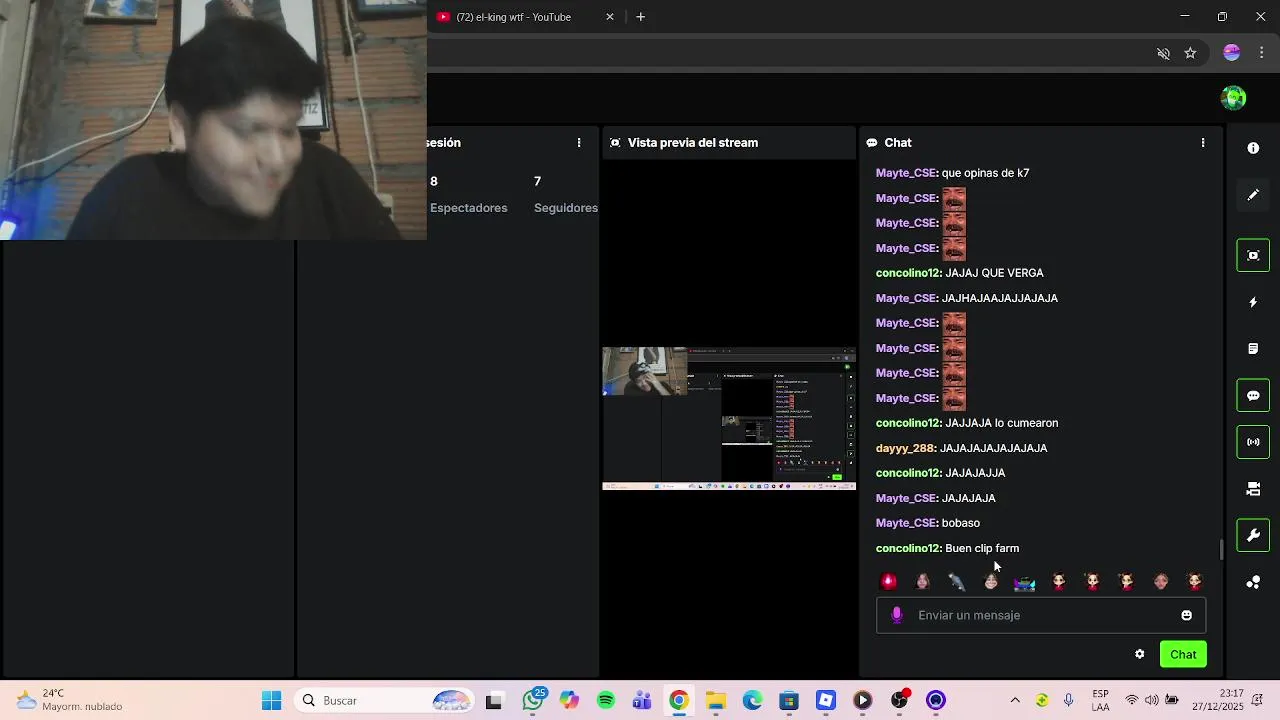
Task: Click Mayte_CSE on 'que opinas de k7'
Action: point(905,173)
